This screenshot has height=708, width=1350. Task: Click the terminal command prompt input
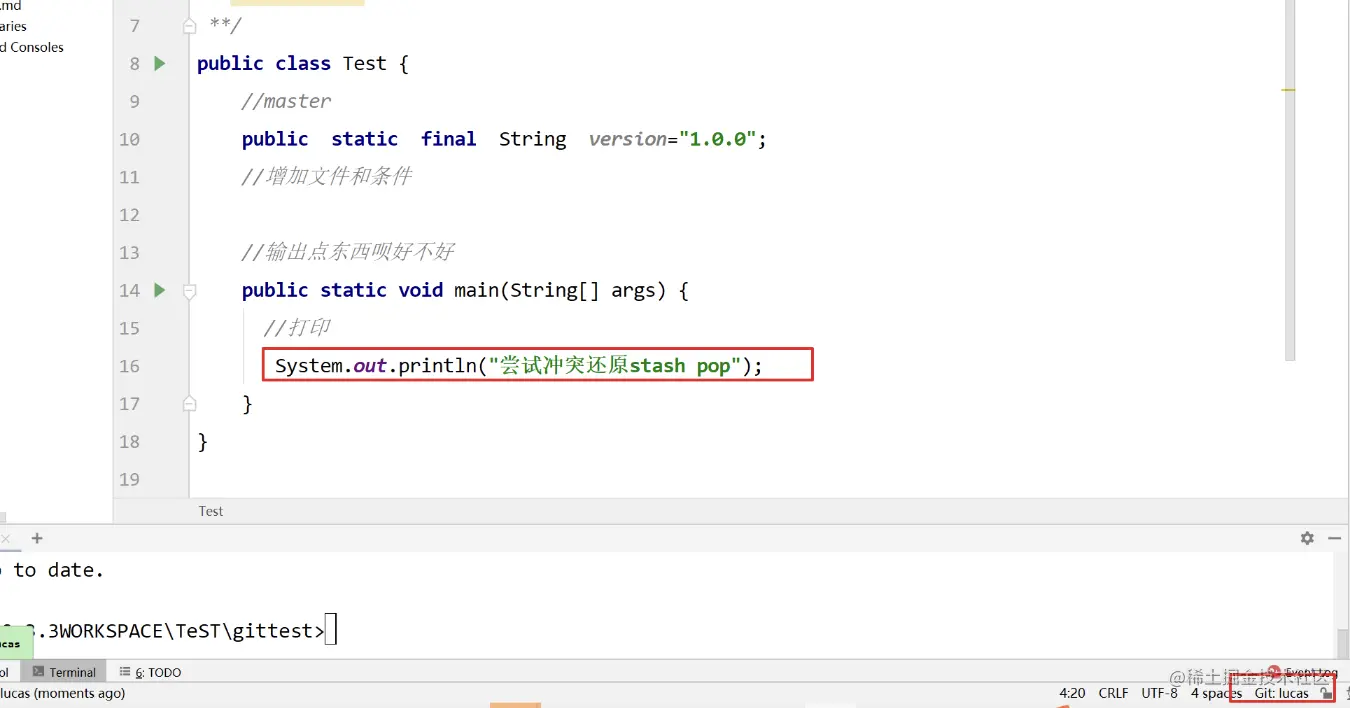[331, 631]
